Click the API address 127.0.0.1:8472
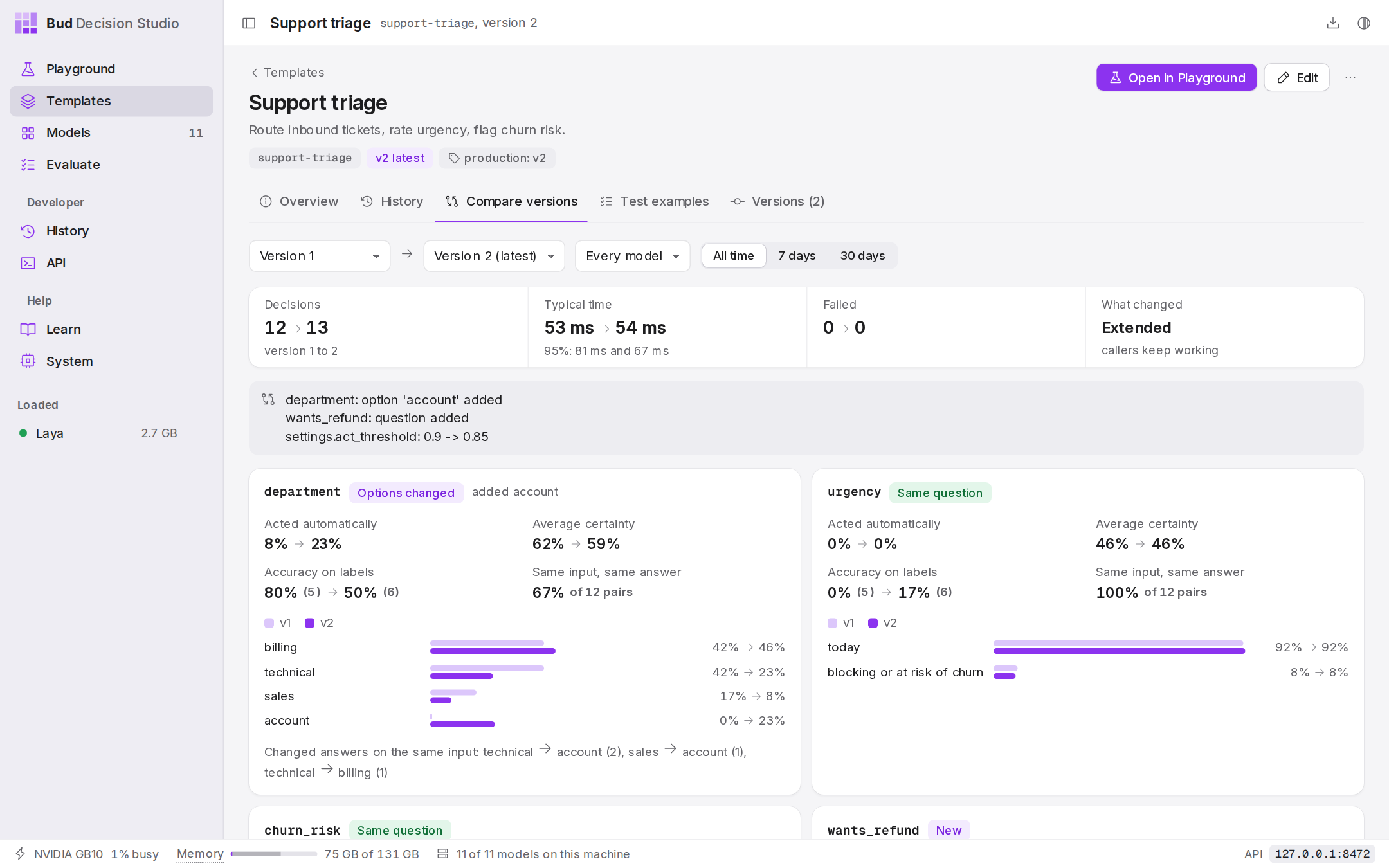Screen dimensions: 1389x868 (1322, 854)
